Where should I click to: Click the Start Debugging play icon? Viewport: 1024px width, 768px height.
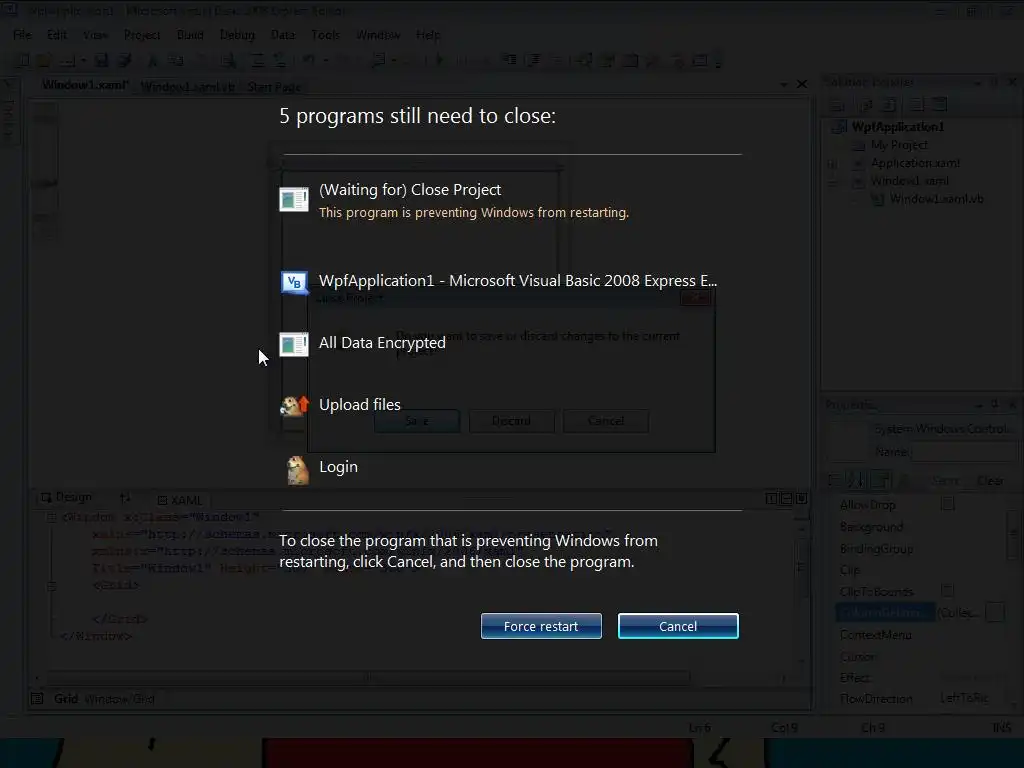(x=439, y=60)
